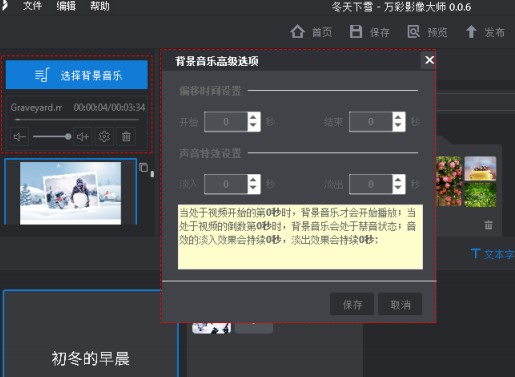Increase 淡出 value with up arrow
Screen dimensions: 515x377
(398, 180)
